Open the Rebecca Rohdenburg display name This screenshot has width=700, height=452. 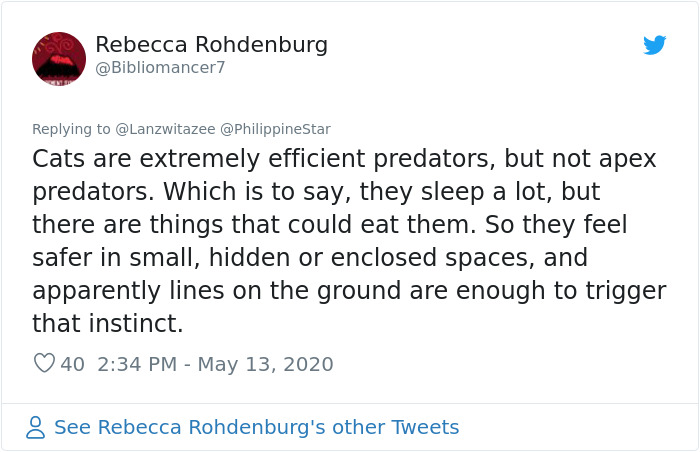(x=211, y=45)
